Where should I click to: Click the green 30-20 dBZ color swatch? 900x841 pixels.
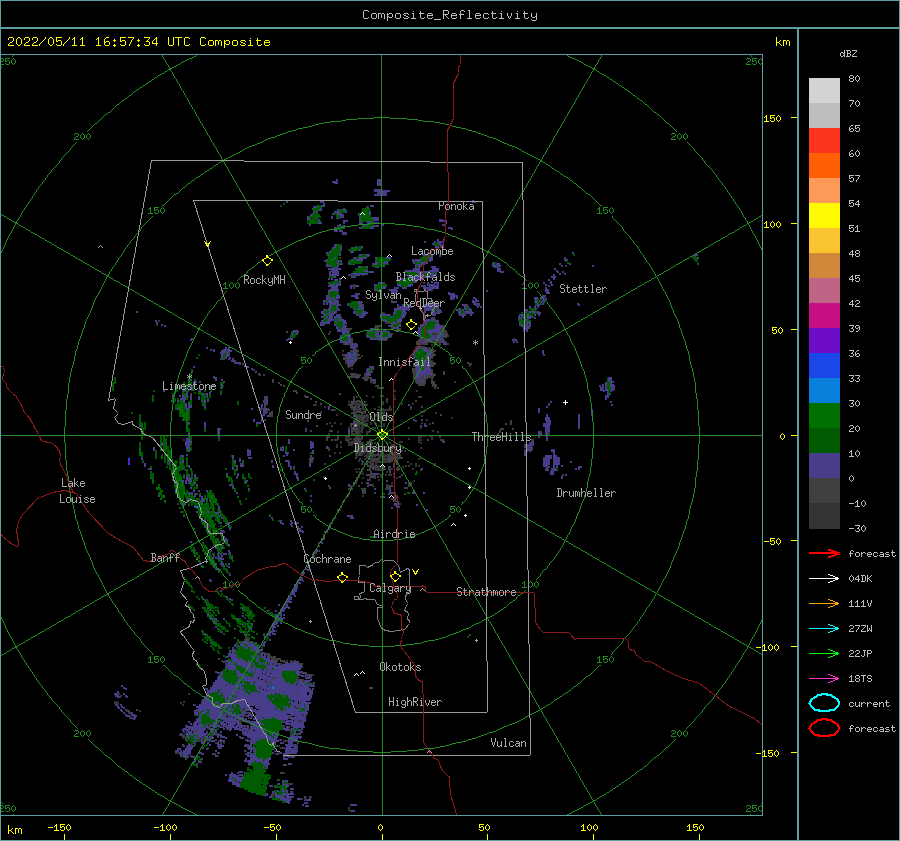pyautogui.click(x=824, y=416)
